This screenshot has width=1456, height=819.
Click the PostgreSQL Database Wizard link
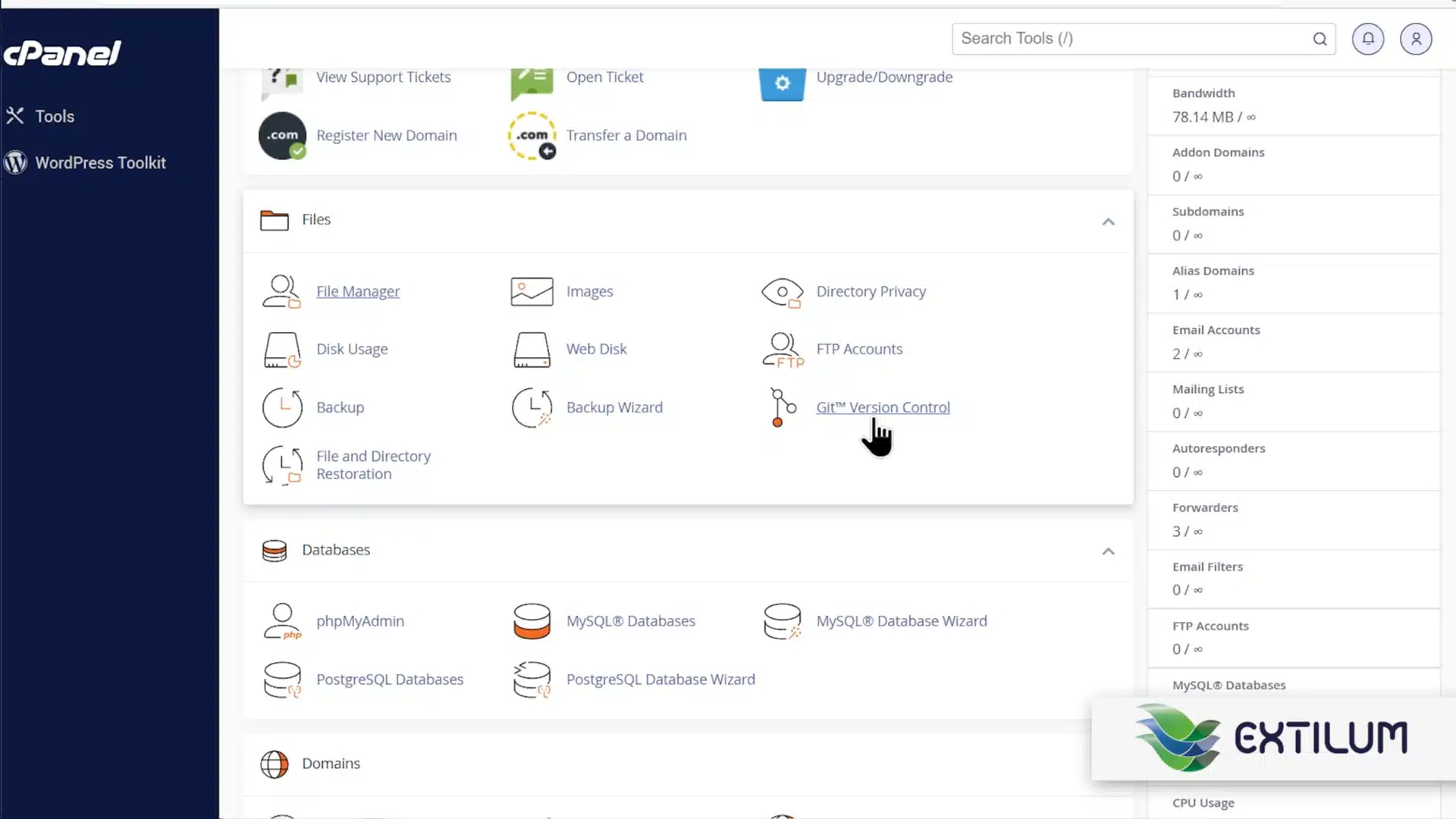[661, 679]
